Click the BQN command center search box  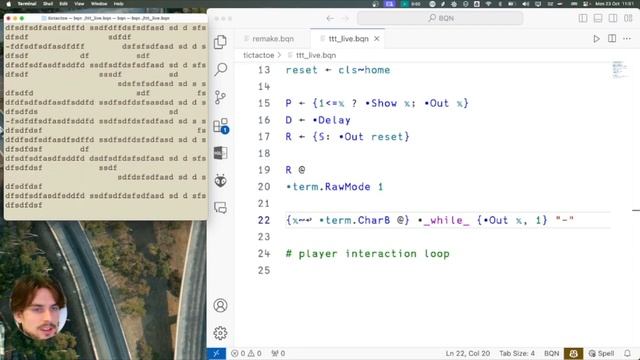pos(440,18)
